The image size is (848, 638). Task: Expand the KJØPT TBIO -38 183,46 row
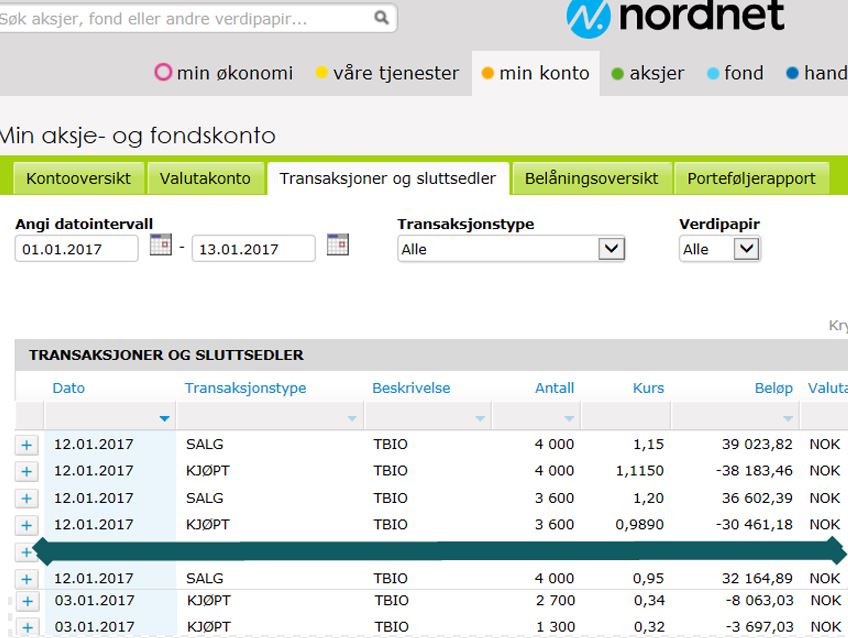(x=26, y=471)
